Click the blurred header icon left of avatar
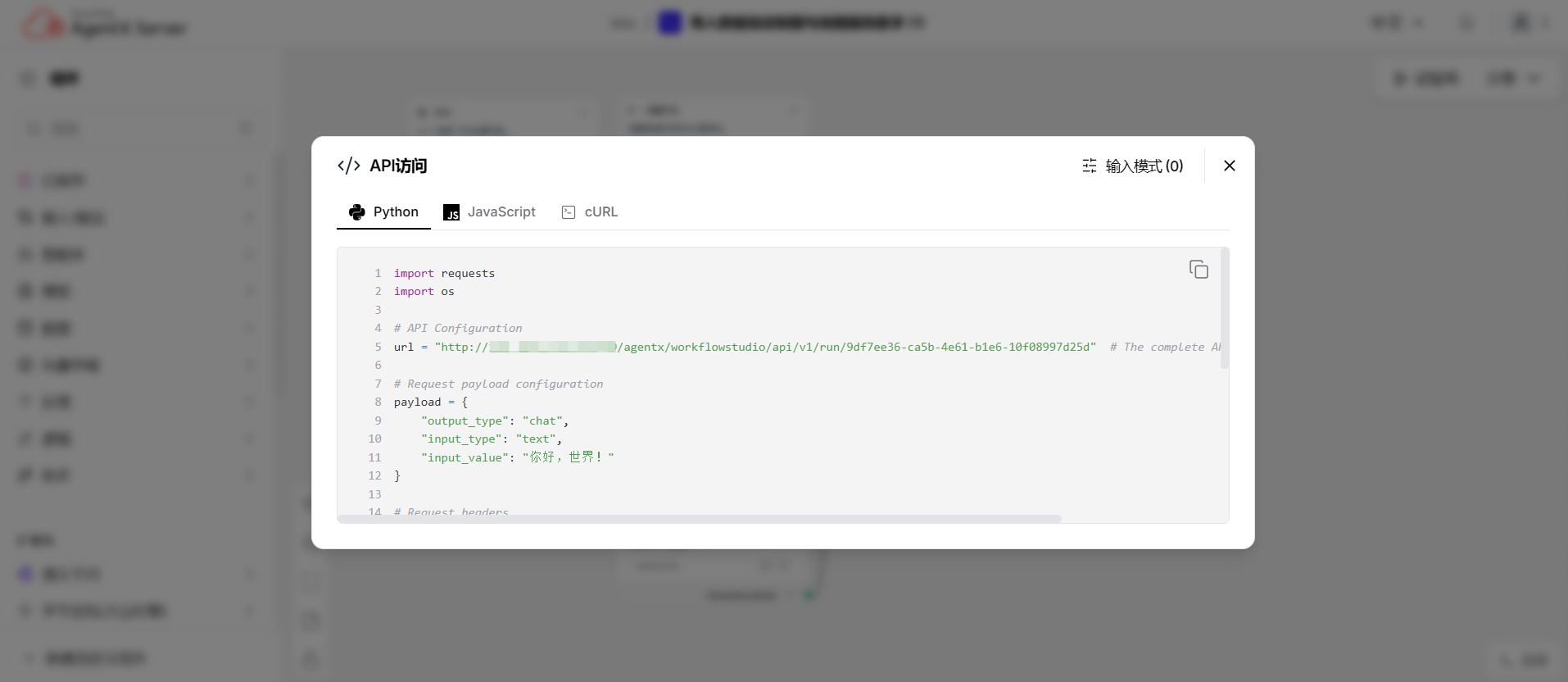 (x=1466, y=23)
